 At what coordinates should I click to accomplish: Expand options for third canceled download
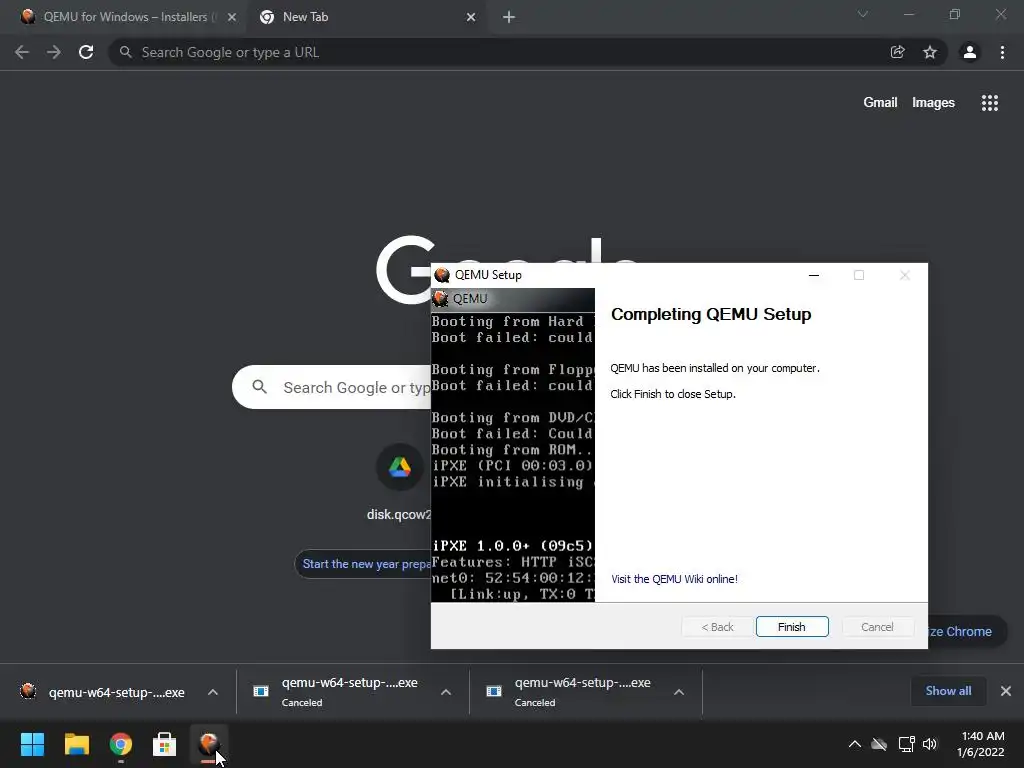[679, 692]
